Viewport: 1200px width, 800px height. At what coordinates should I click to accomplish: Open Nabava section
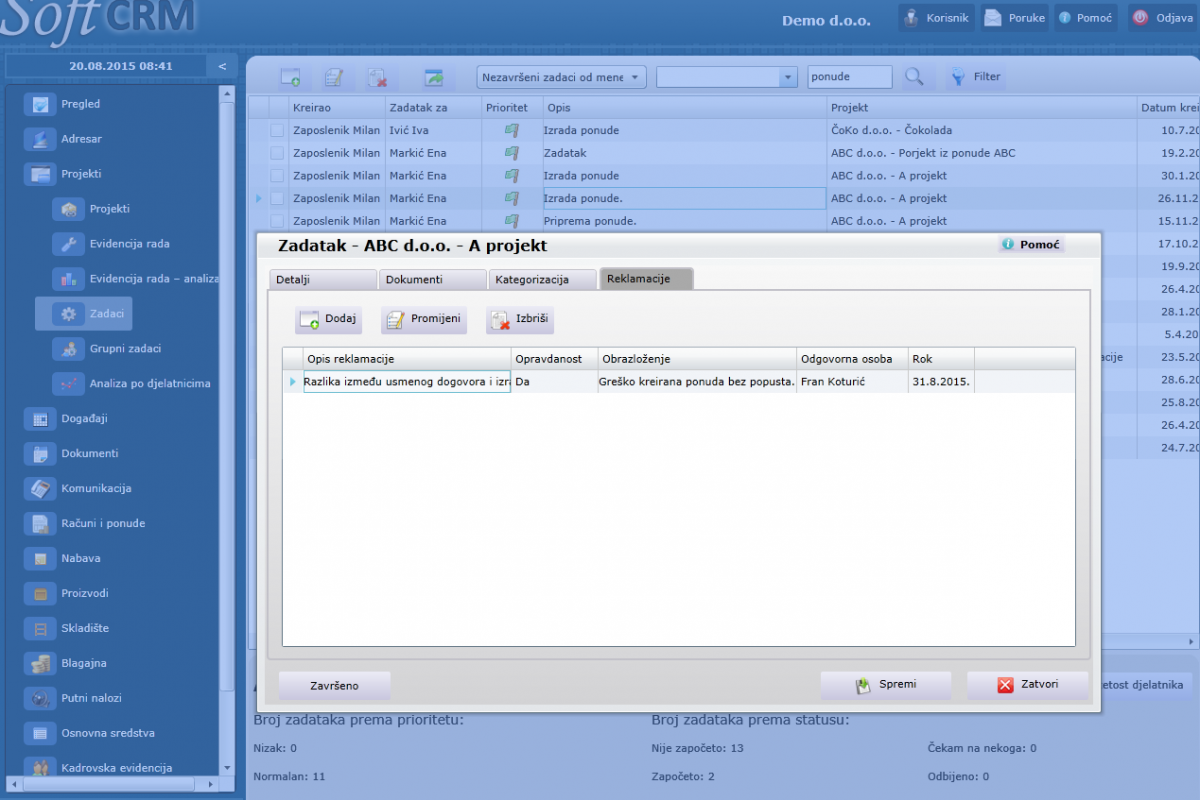[x=64, y=559]
